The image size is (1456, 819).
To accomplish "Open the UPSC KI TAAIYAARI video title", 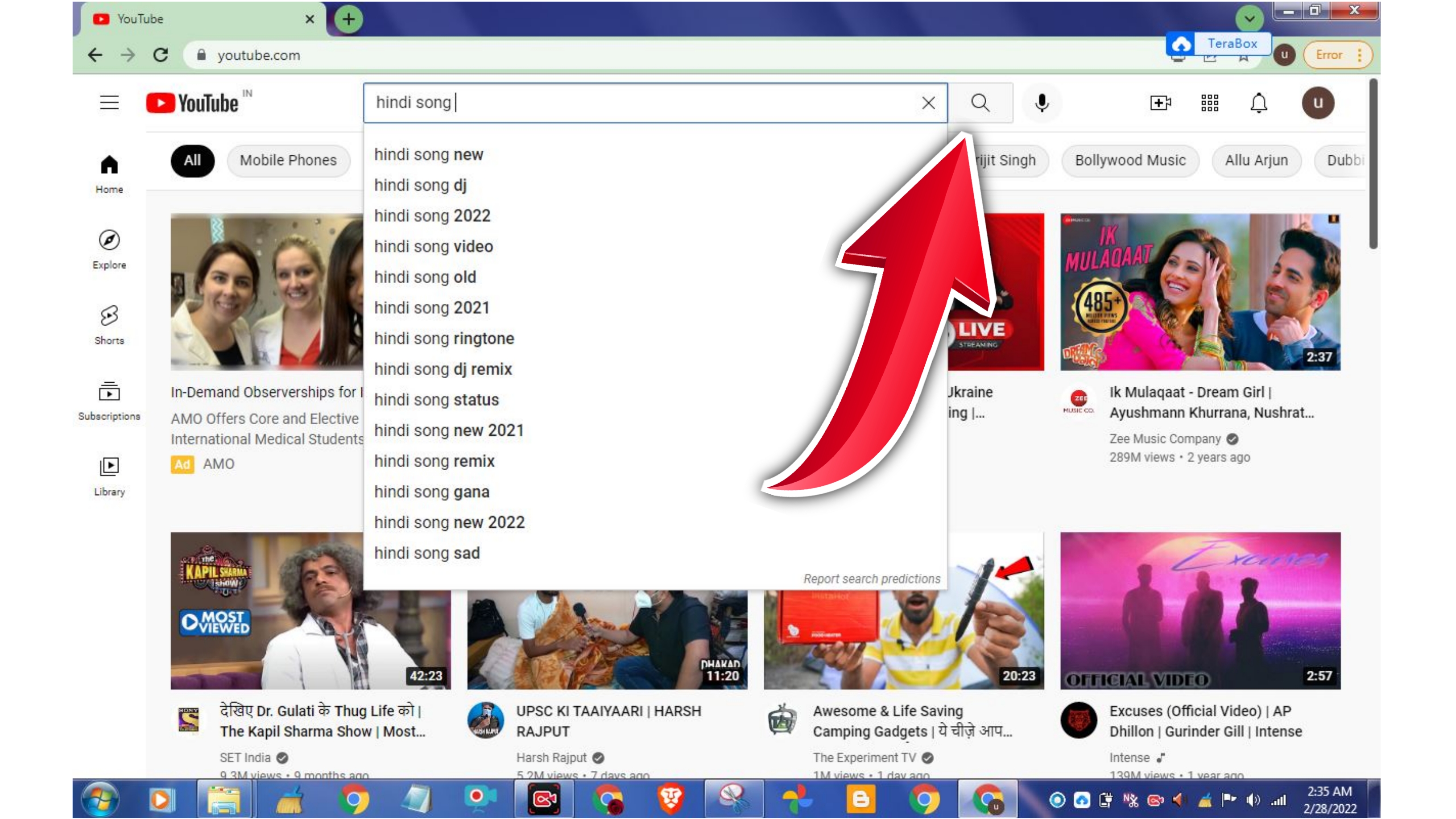I will (609, 721).
